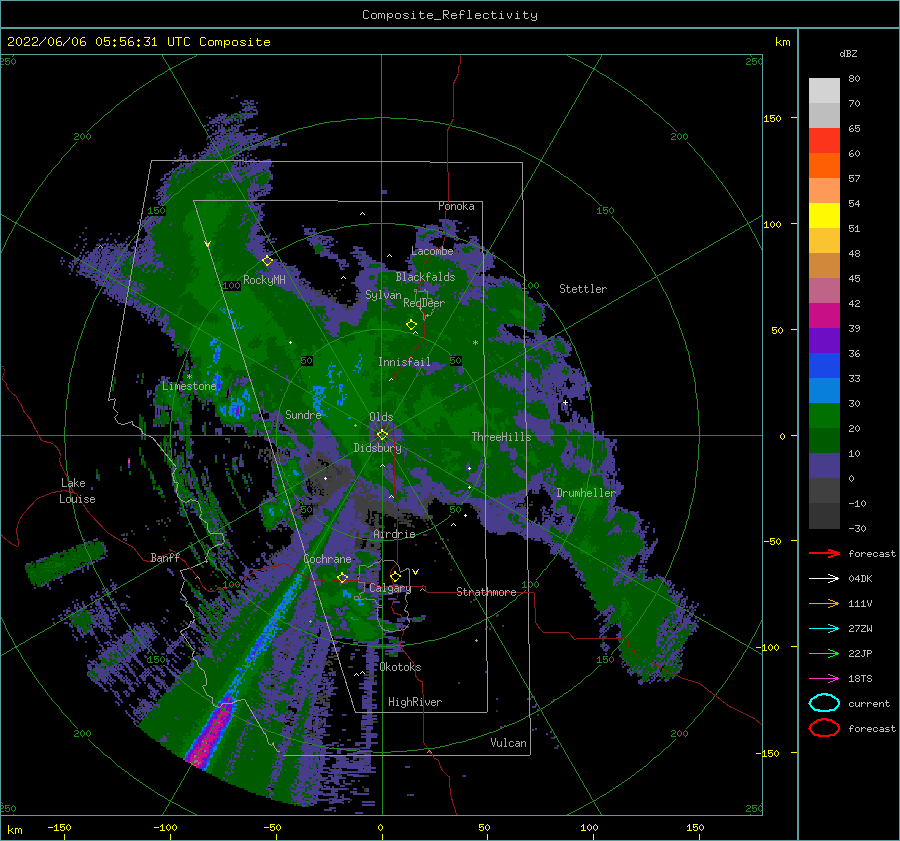Image resolution: width=900 pixels, height=841 pixels.
Task: Click the yellow diamond marker below Cochrane
Action: click(x=343, y=578)
